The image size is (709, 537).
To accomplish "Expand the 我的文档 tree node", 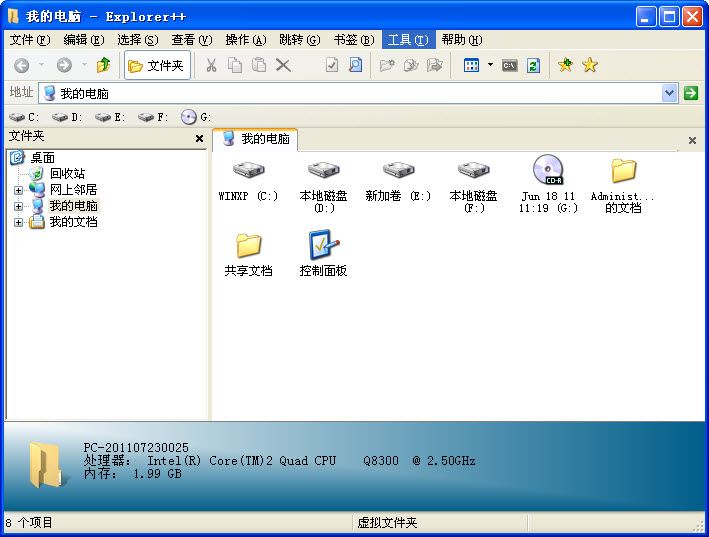I will 18,222.
